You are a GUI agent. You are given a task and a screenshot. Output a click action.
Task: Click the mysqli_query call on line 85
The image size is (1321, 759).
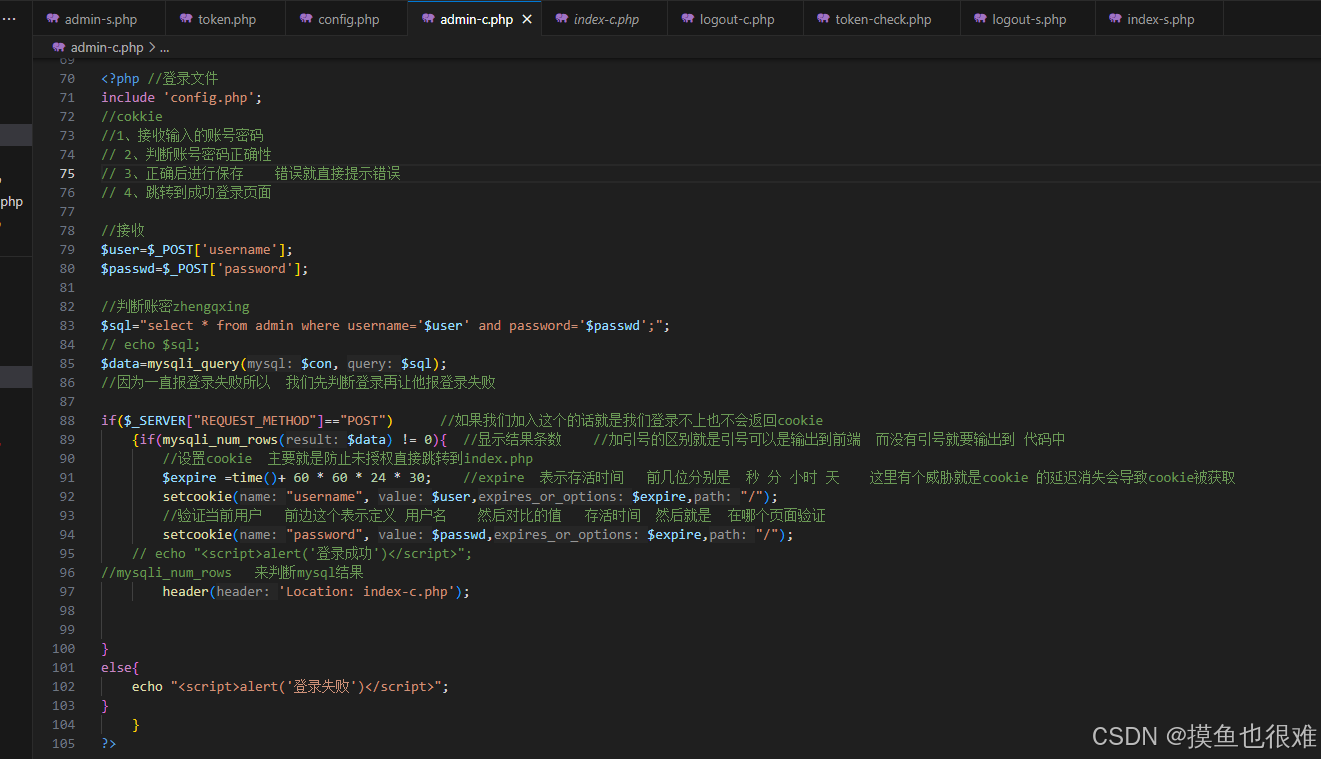(274, 363)
